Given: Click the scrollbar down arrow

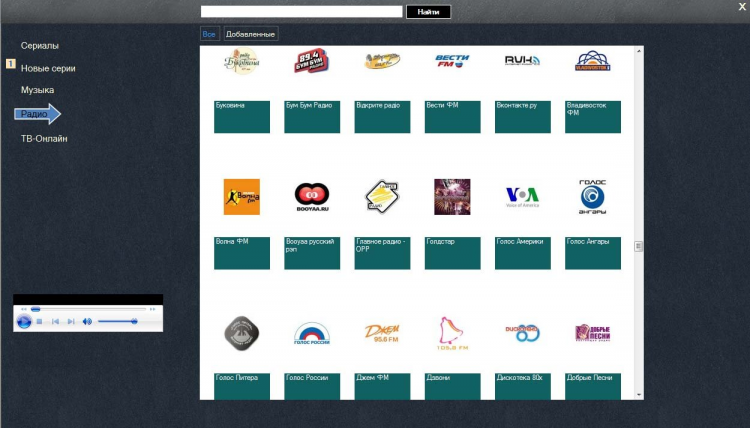Looking at the screenshot, I should 639,395.
